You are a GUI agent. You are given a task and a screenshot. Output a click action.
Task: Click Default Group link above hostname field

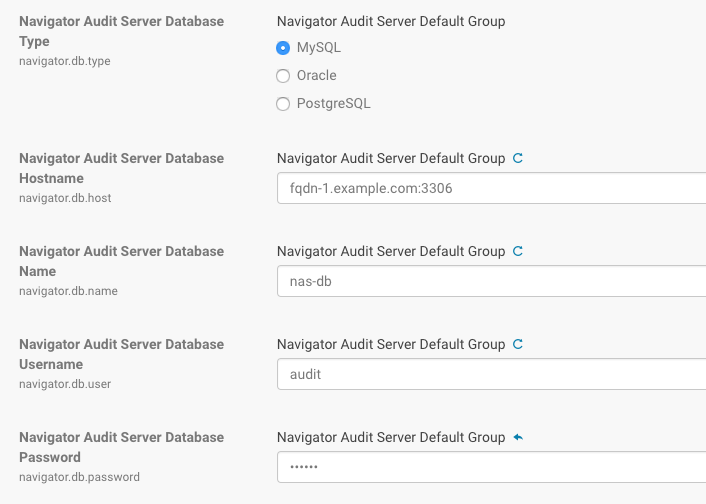point(390,158)
